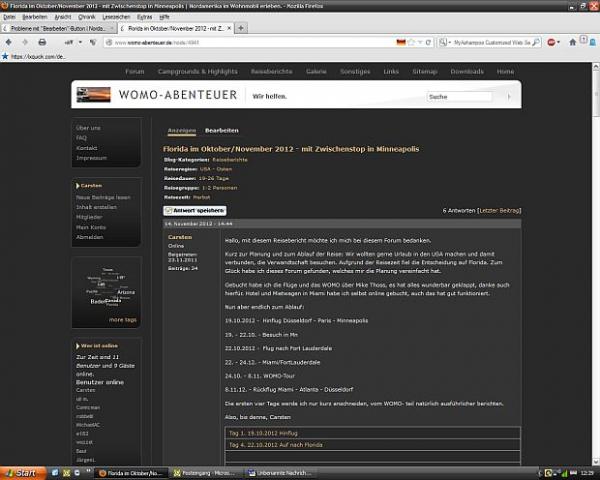The image size is (600, 480).
Task: Open the Hilfe menu
Action: tap(164, 17)
